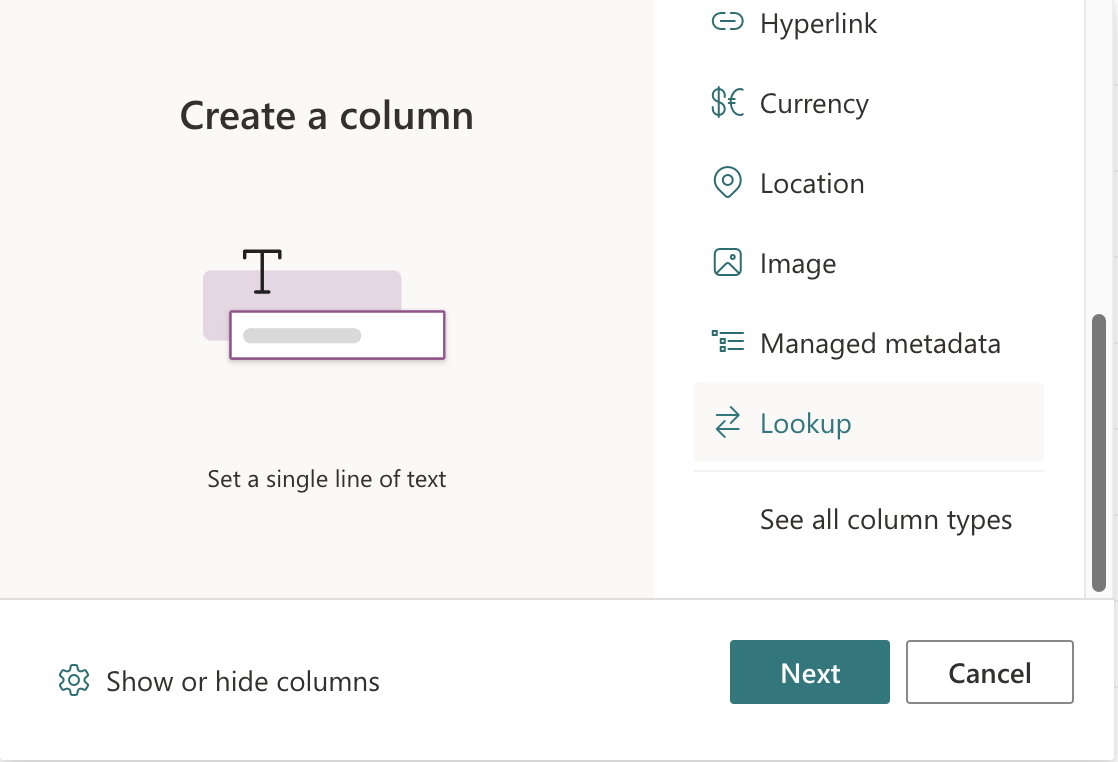Select the Hyperlink column type
This screenshot has height=762, width=1118.
pyautogui.click(x=819, y=22)
